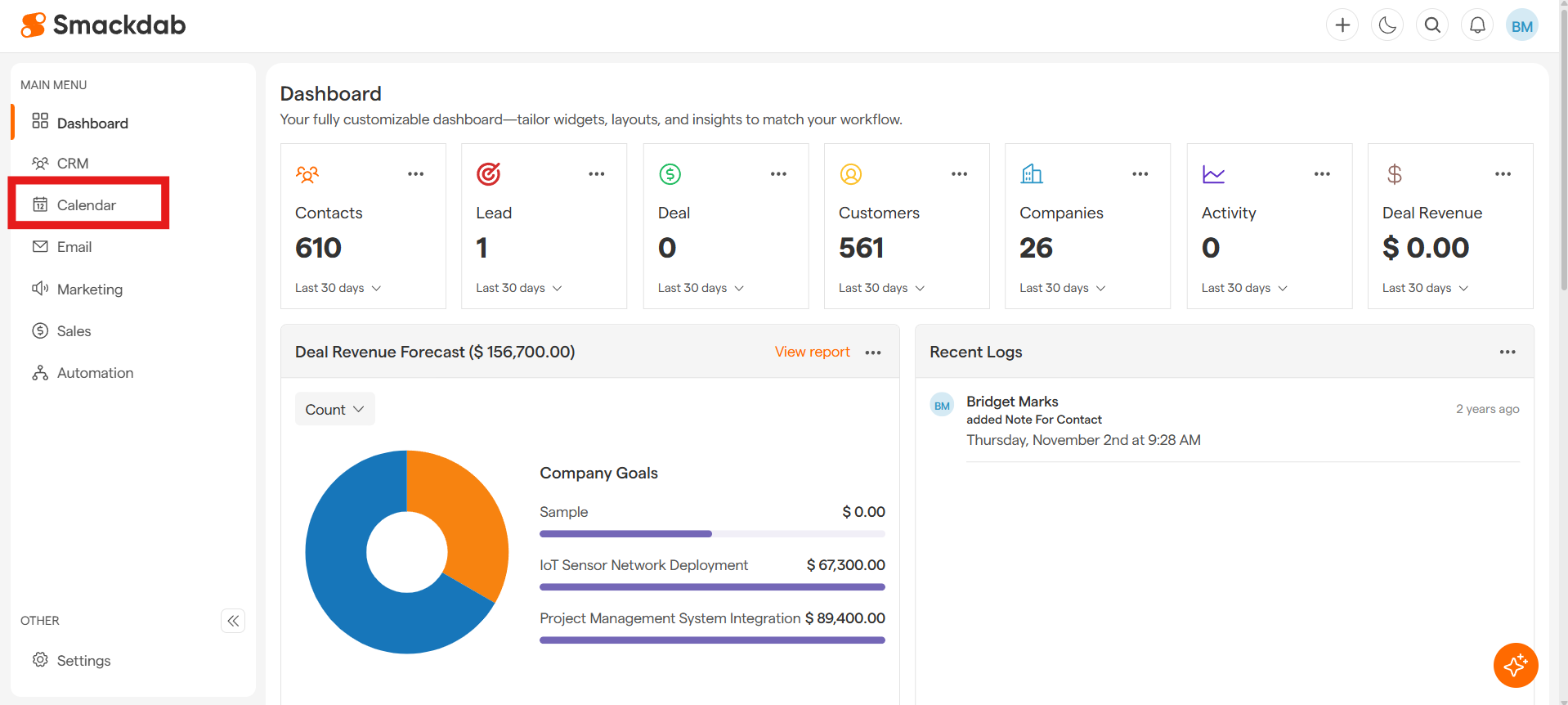This screenshot has width=1568, height=705.
Task: Open Settings in the sidebar
Action: [x=83, y=660]
